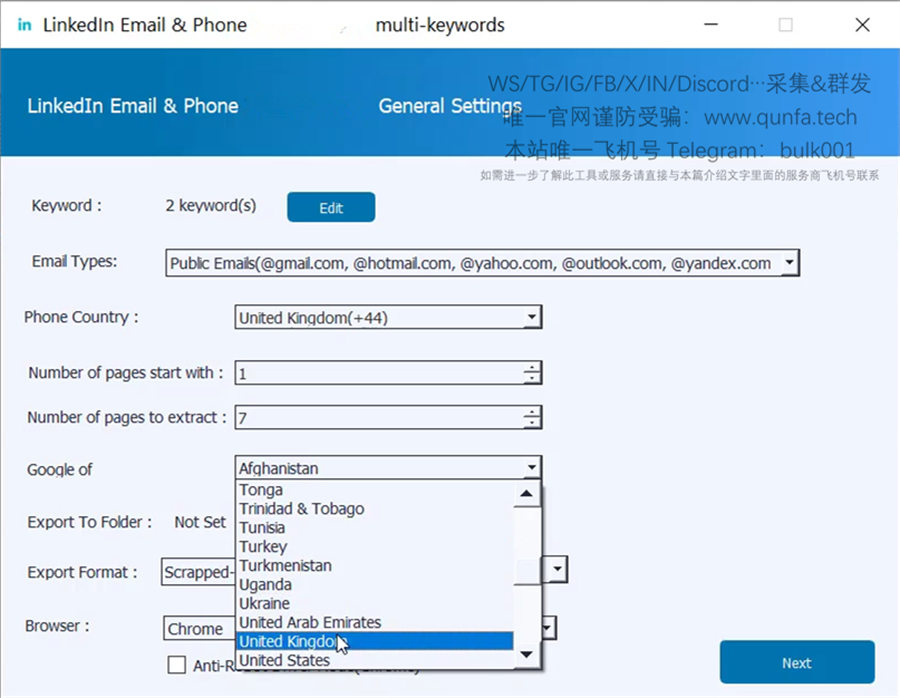Expand the Phone Country combo box
This screenshot has height=698, width=900.
(532, 317)
